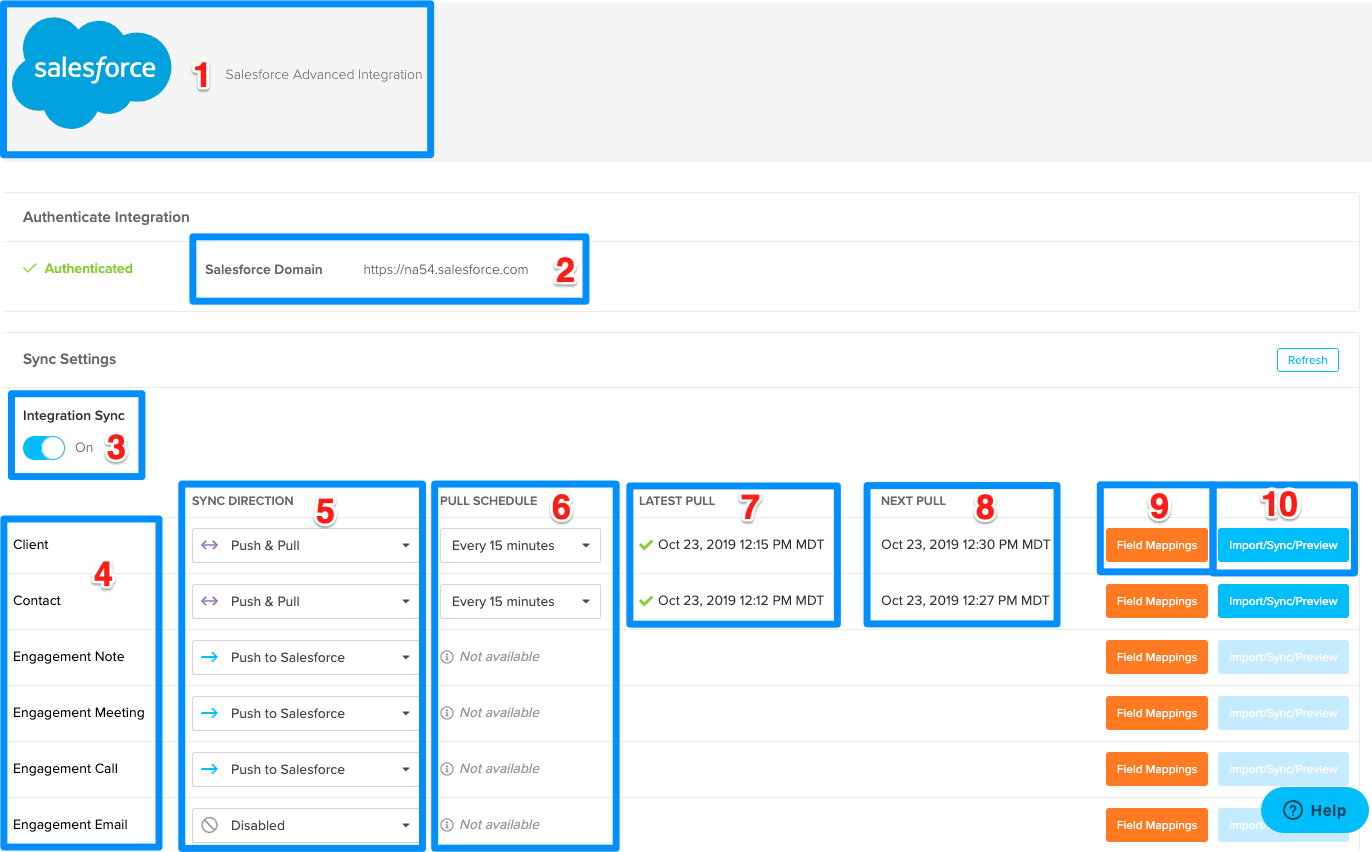The width and height of the screenshot is (1372, 852).
Task: Click Import/Sync/Preview for Engagement Meeting
Action: click(1283, 713)
